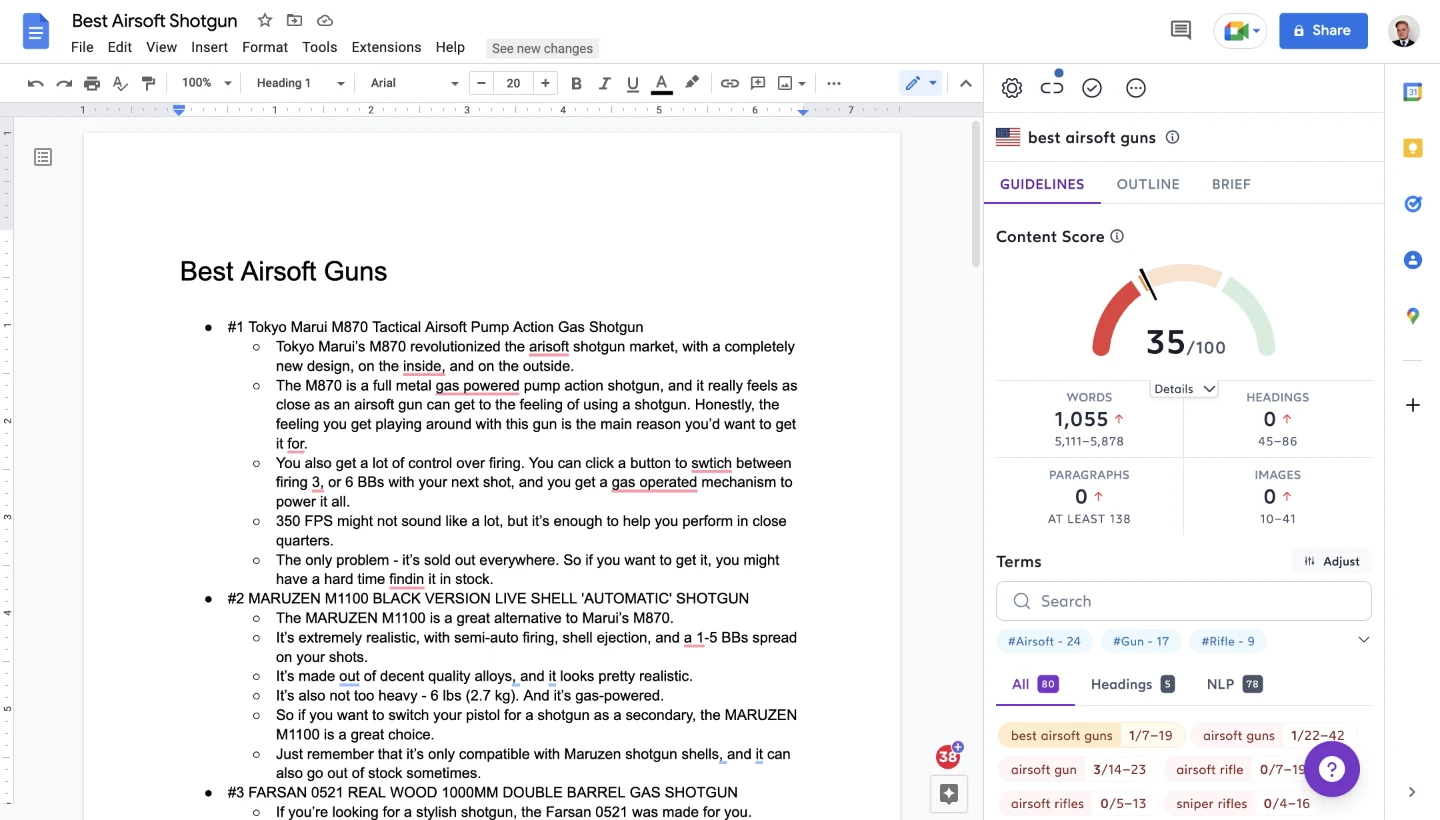Click the insert link icon
This screenshot has height=820, width=1440.
730,83
